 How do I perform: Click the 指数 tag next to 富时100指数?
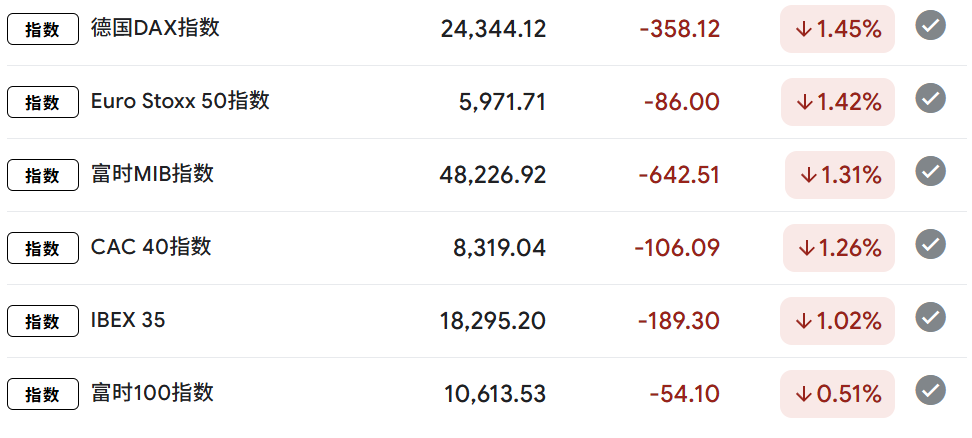pos(43,394)
